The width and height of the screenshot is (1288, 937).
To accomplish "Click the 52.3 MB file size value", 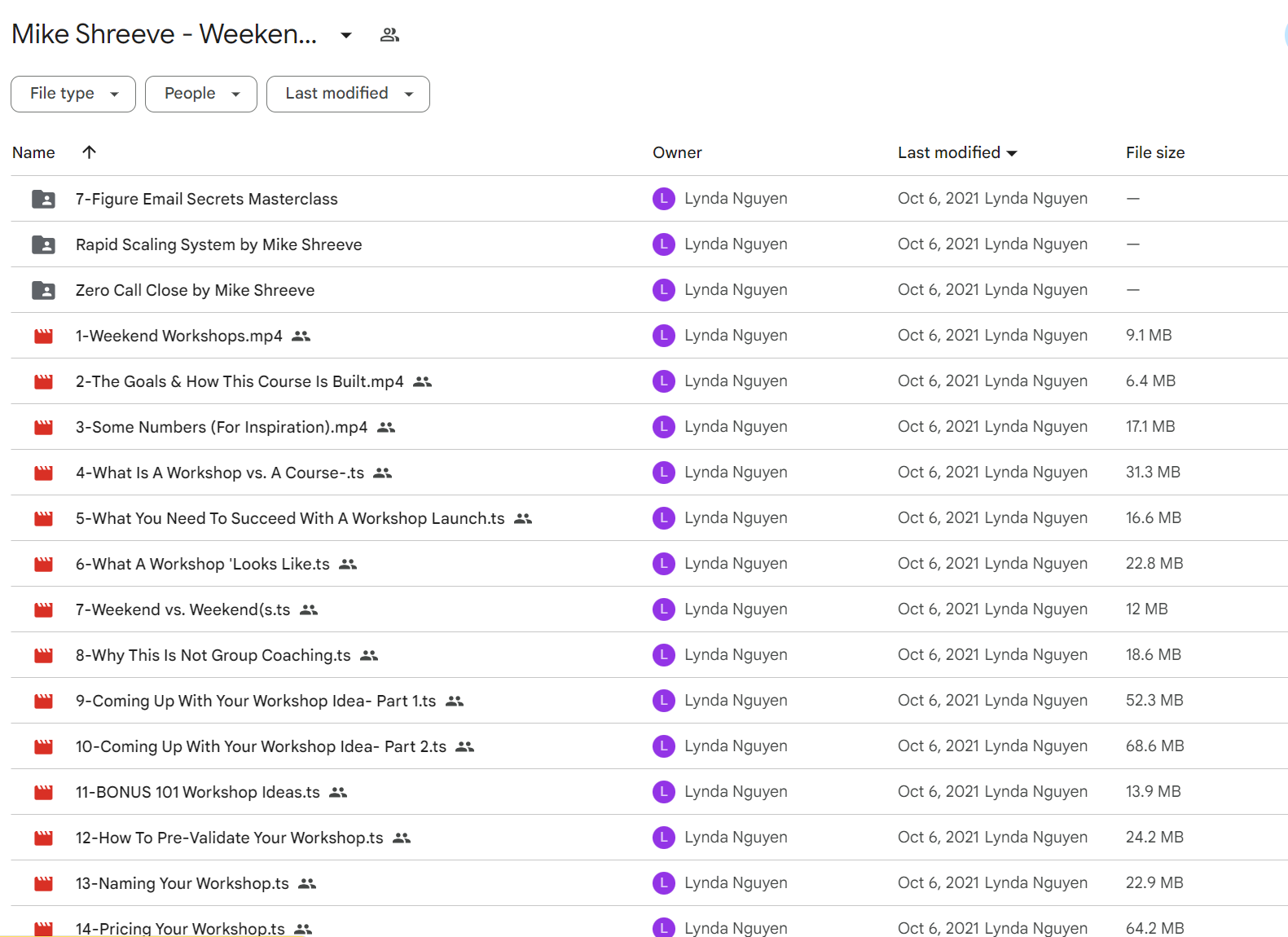I will 1154,700.
